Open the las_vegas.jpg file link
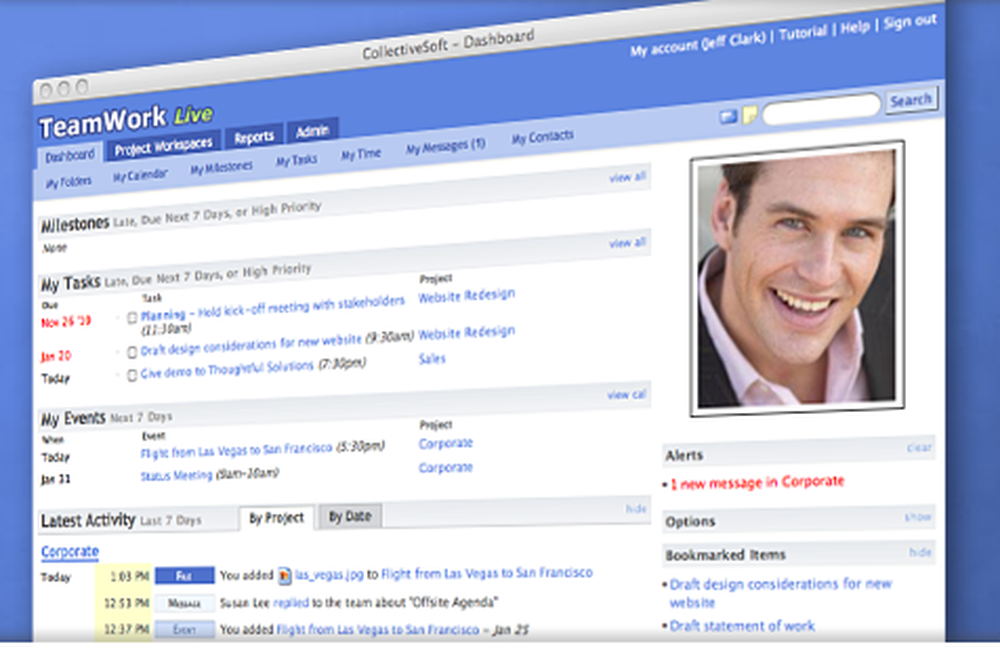Viewport: 1000px width, 661px height. click(x=329, y=574)
